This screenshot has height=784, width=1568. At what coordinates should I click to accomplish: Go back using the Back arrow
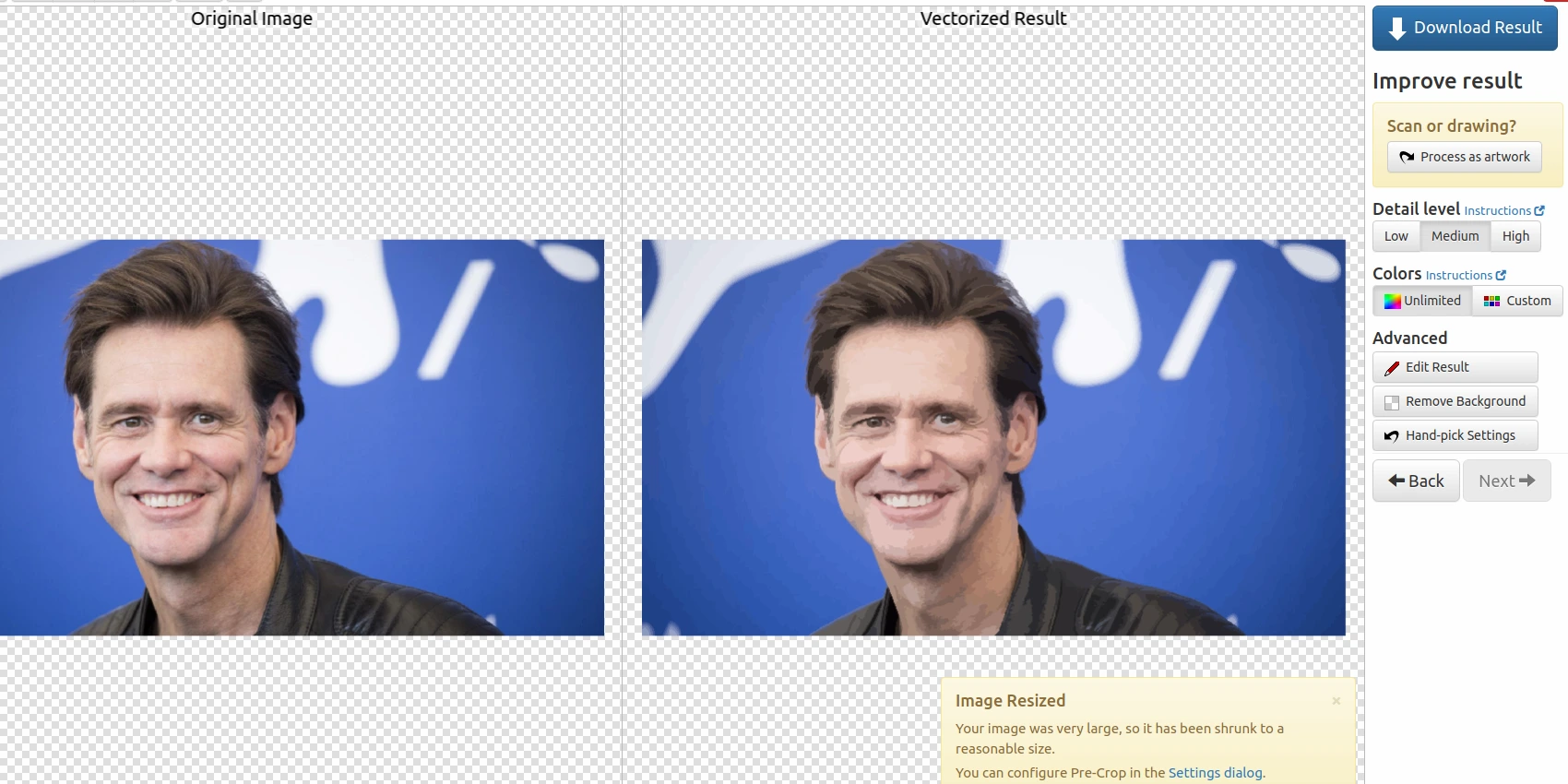(x=1397, y=481)
